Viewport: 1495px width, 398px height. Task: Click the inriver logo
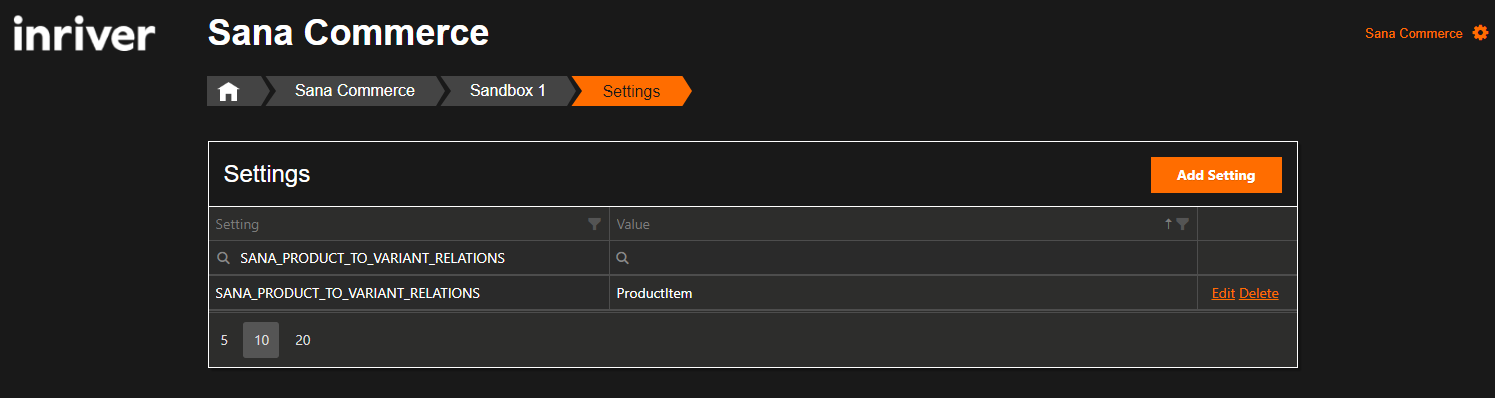[84, 34]
